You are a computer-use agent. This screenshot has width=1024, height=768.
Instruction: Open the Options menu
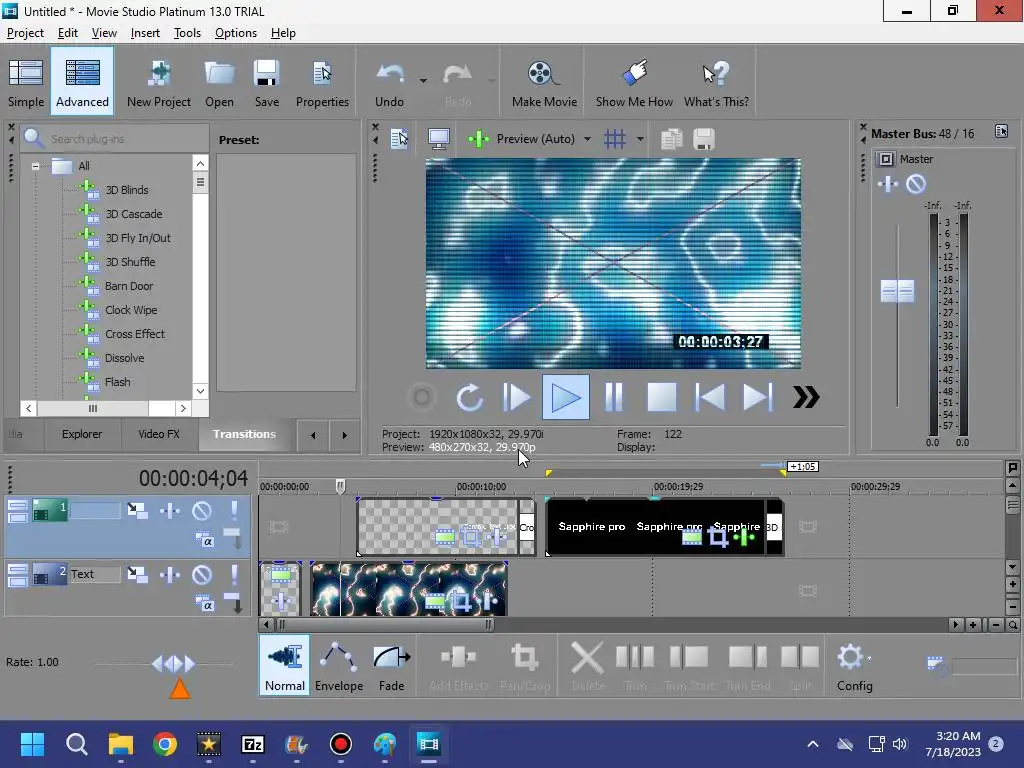pyautogui.click(x=236, y=33)
